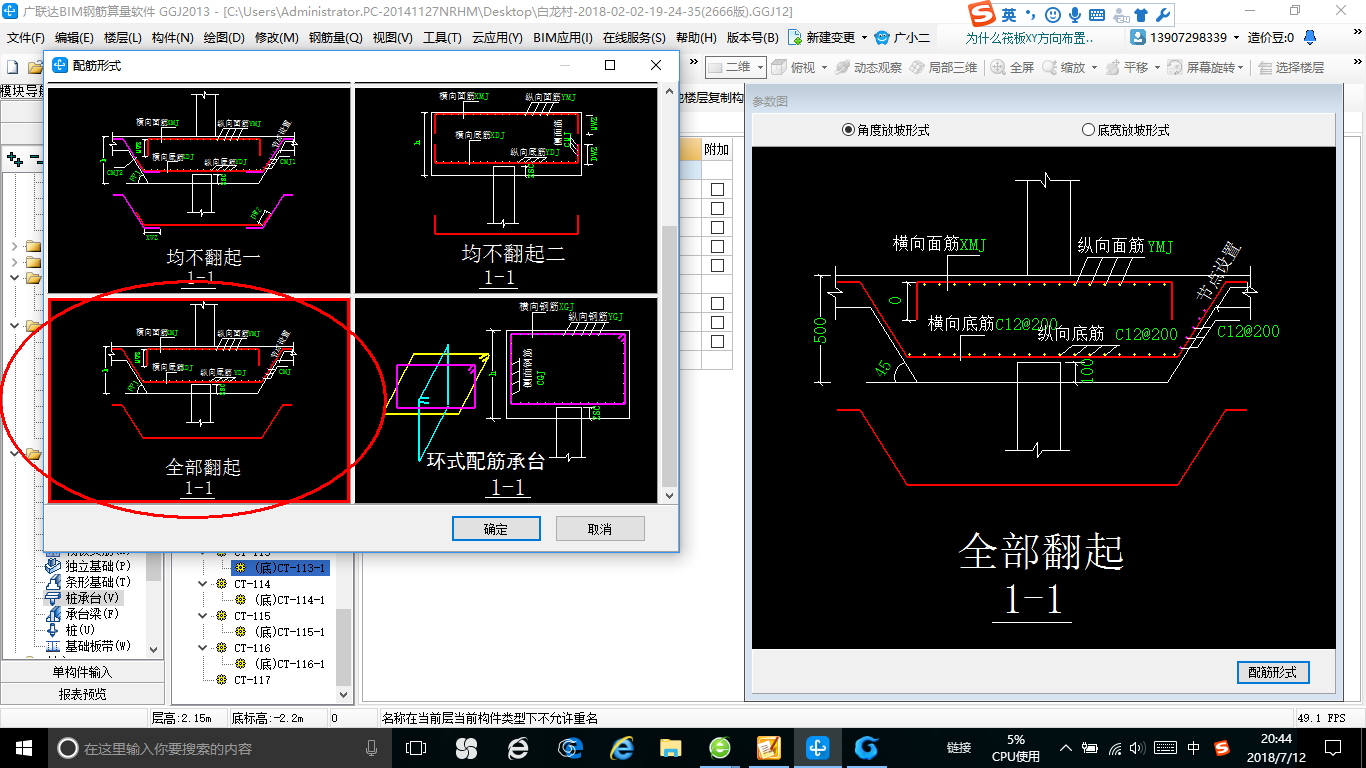The image size is (1366, 768).
Task: Open the 钢筋量(Q) menu
Action: [335, 38]
